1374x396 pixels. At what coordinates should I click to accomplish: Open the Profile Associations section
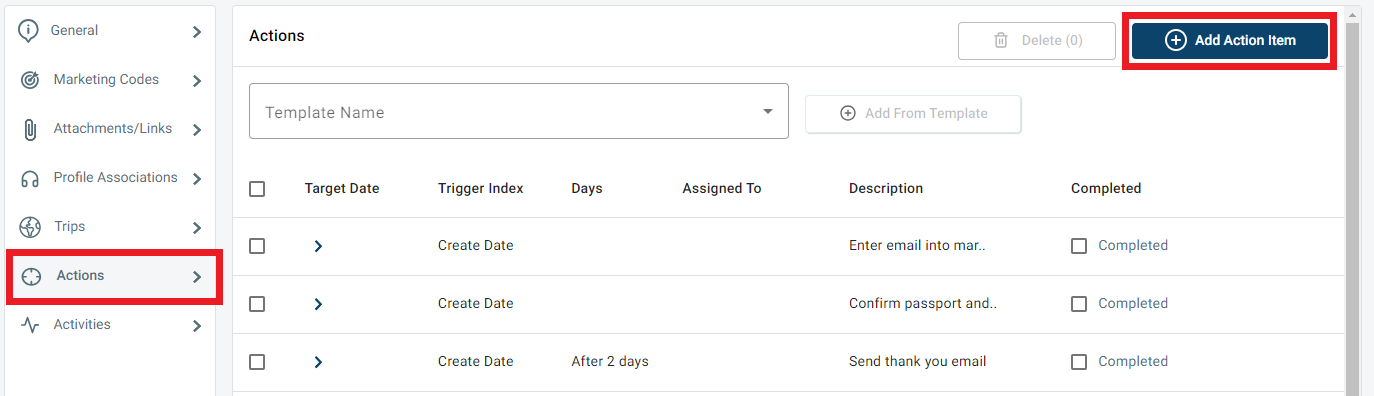coord(110,178)
